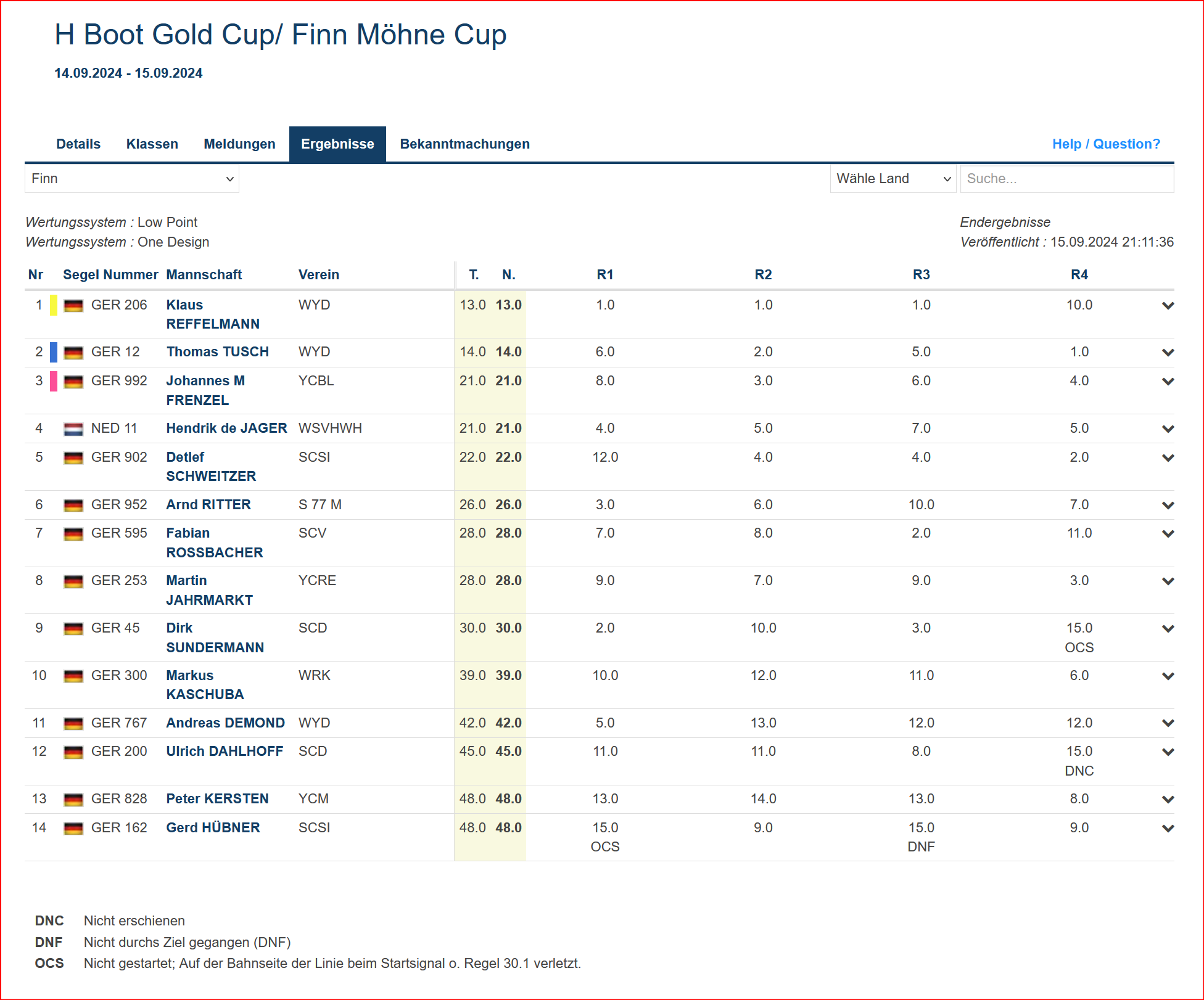
Task: Click the German flag next to GER 12
Action: click(x=73, y=353)
